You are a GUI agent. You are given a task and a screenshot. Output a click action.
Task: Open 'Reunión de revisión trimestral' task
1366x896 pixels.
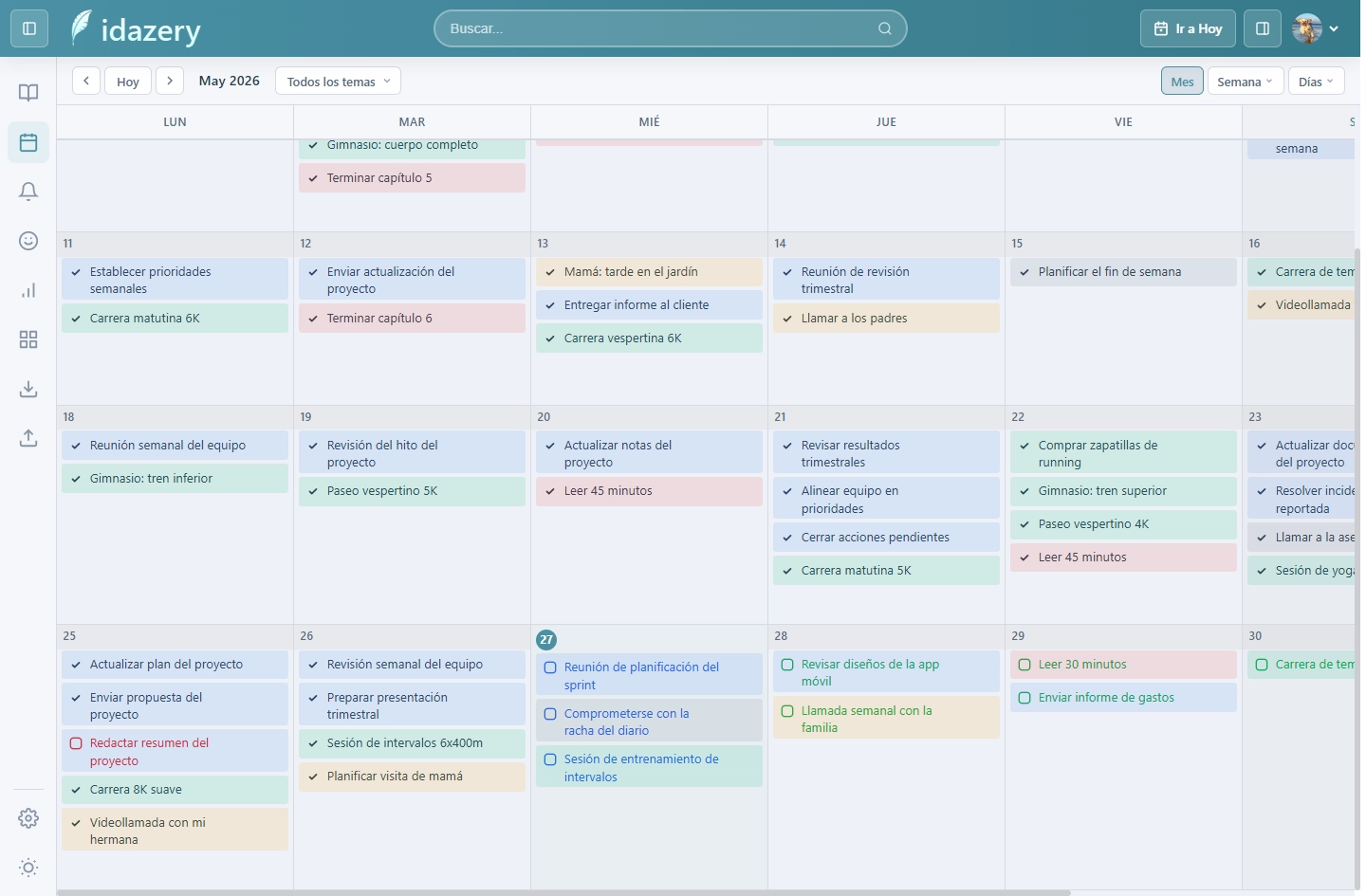pos(886,280)
